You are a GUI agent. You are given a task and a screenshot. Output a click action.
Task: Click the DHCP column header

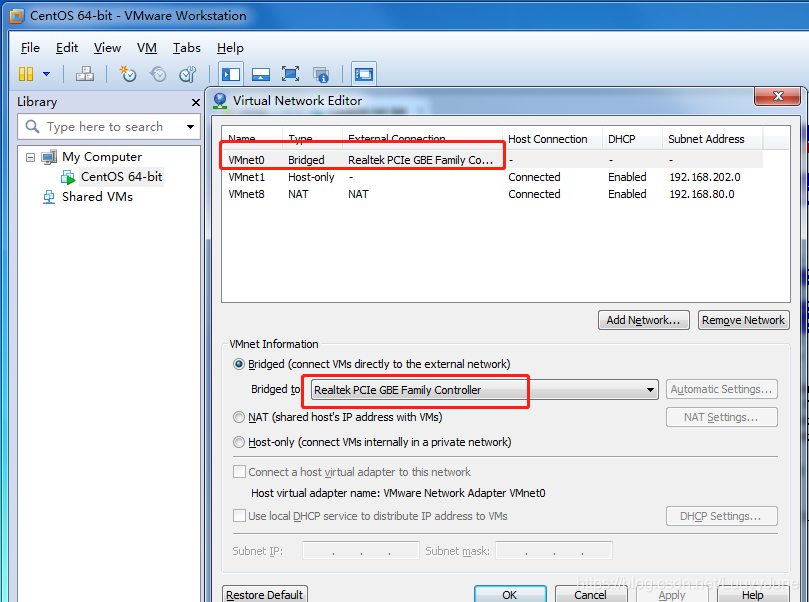point(632,139)
